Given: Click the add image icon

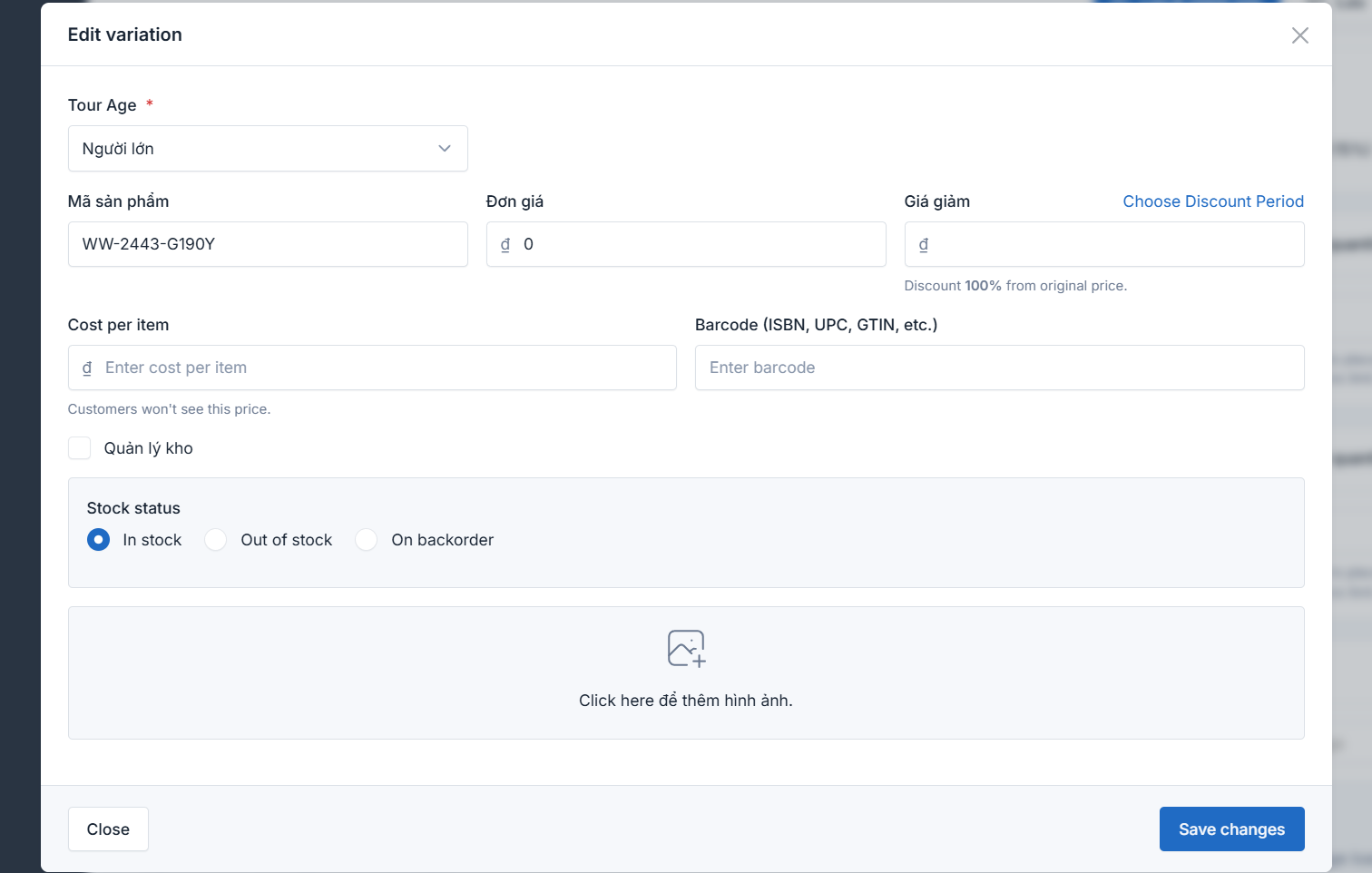Looking at the screenshot, I should point(686,649).
